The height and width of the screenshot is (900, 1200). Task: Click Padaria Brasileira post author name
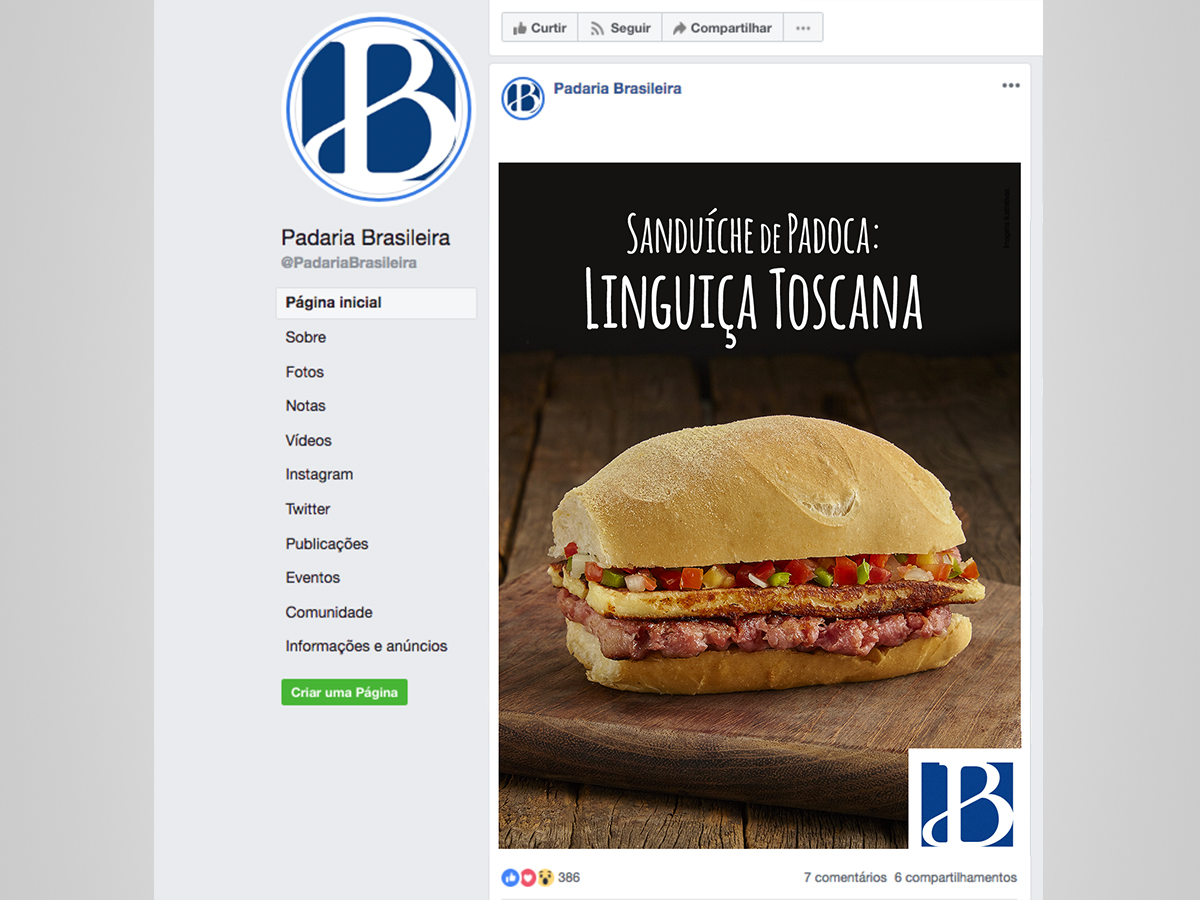[x=617, y=88]
